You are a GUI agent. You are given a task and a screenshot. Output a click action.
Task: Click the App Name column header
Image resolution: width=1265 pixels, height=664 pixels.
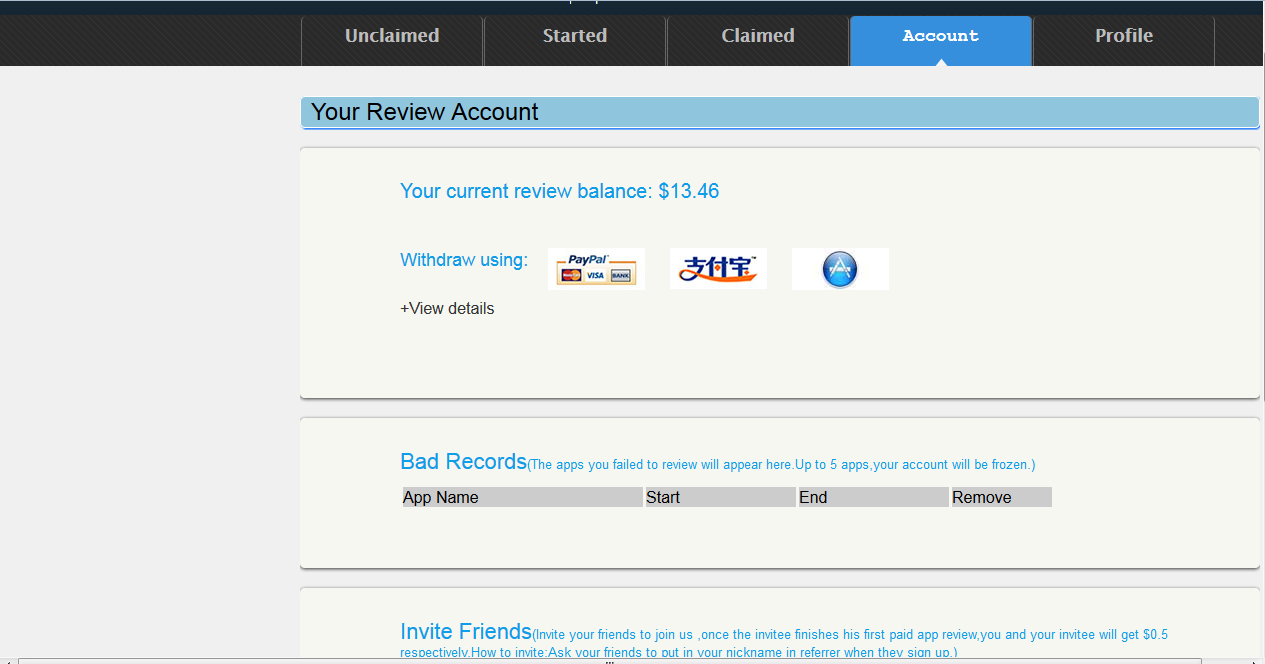coord(522,497)
